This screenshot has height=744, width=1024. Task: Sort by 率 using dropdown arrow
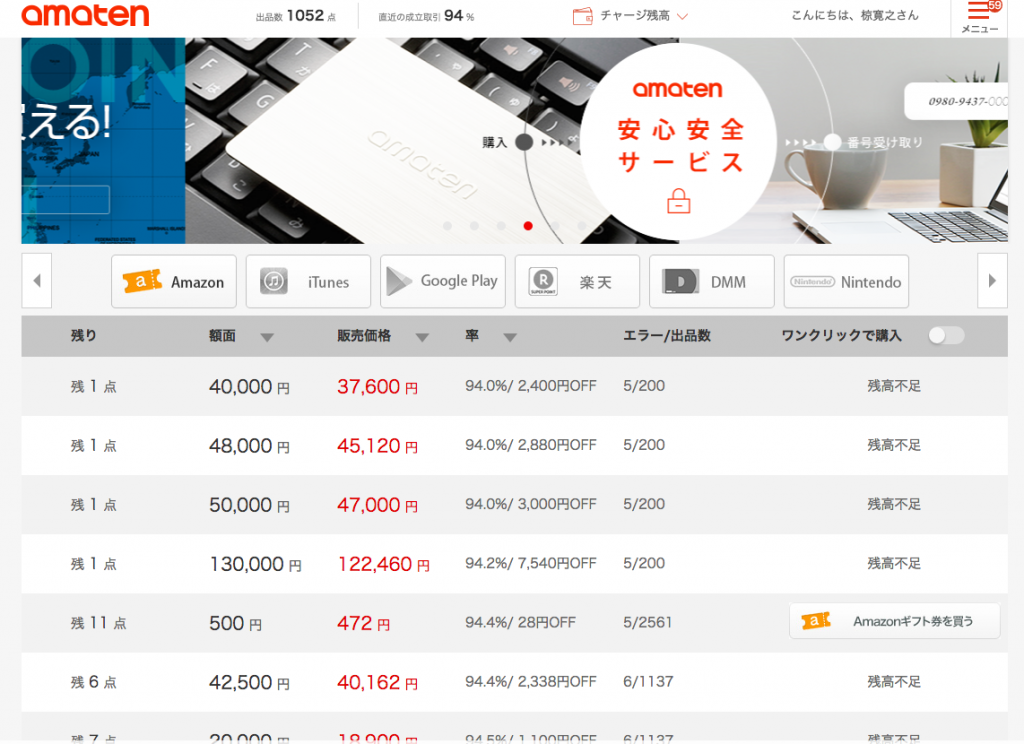click(510, 338)
